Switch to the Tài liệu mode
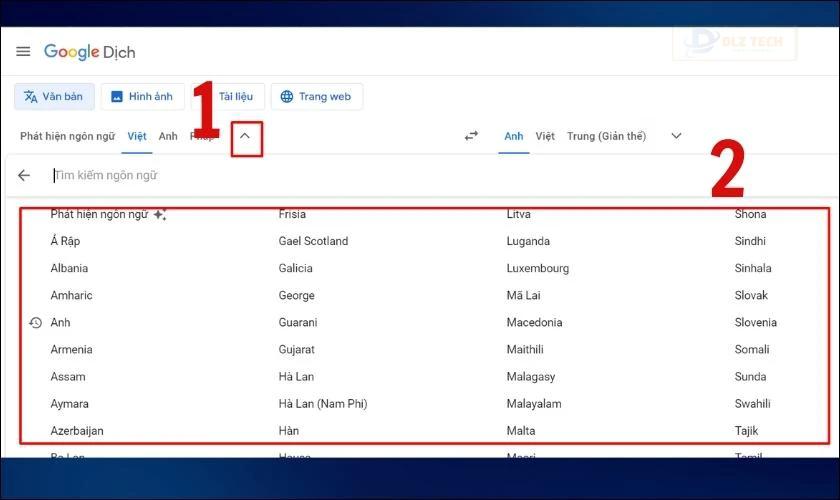 coord(235,96)
